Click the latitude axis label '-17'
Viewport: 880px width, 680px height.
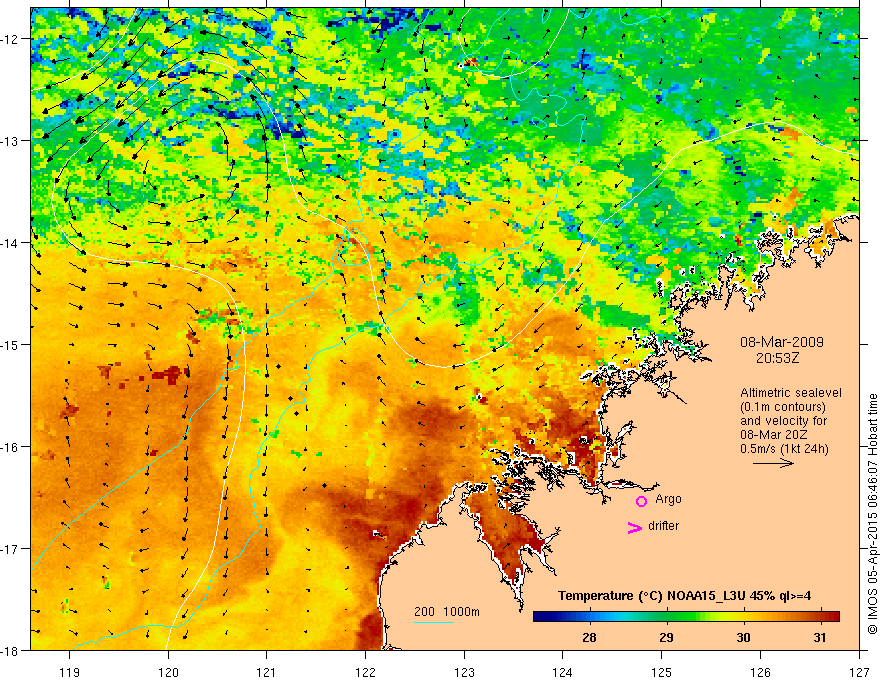tap(10, 549)
